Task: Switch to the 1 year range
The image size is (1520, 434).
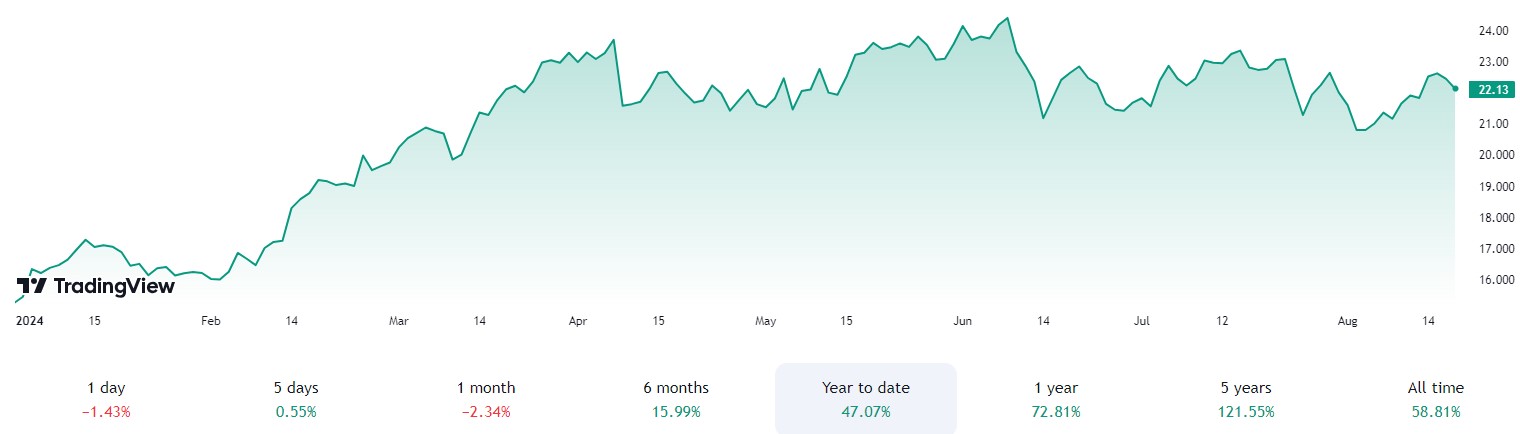Action: [x=1056, y=398]
